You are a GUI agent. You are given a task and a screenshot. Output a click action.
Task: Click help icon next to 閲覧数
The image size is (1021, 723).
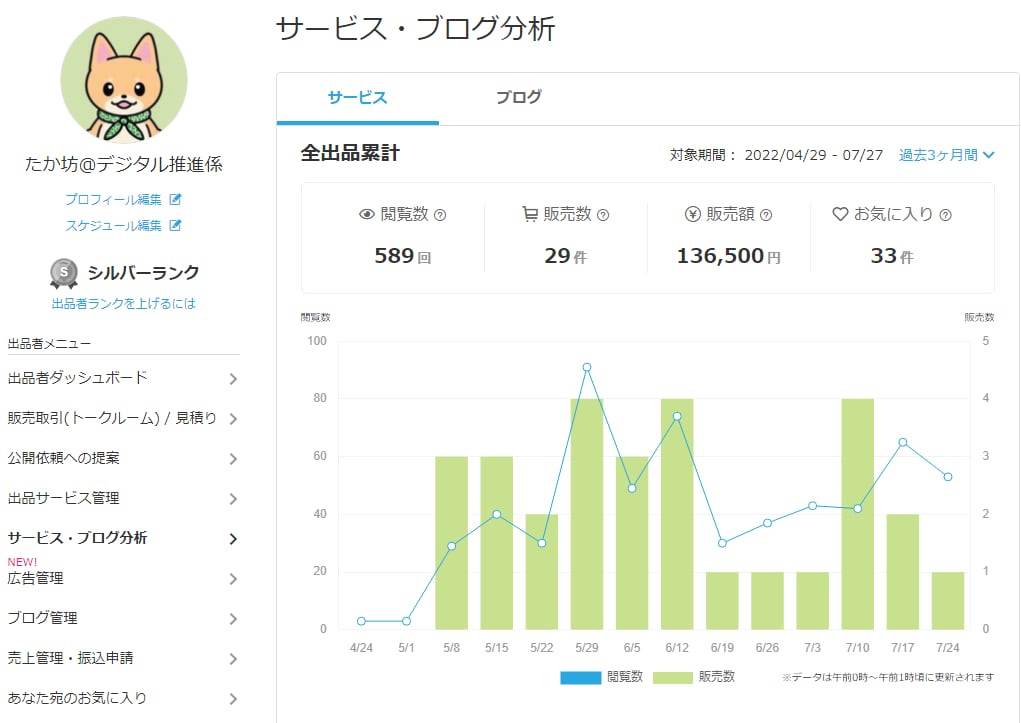(440, 215)
